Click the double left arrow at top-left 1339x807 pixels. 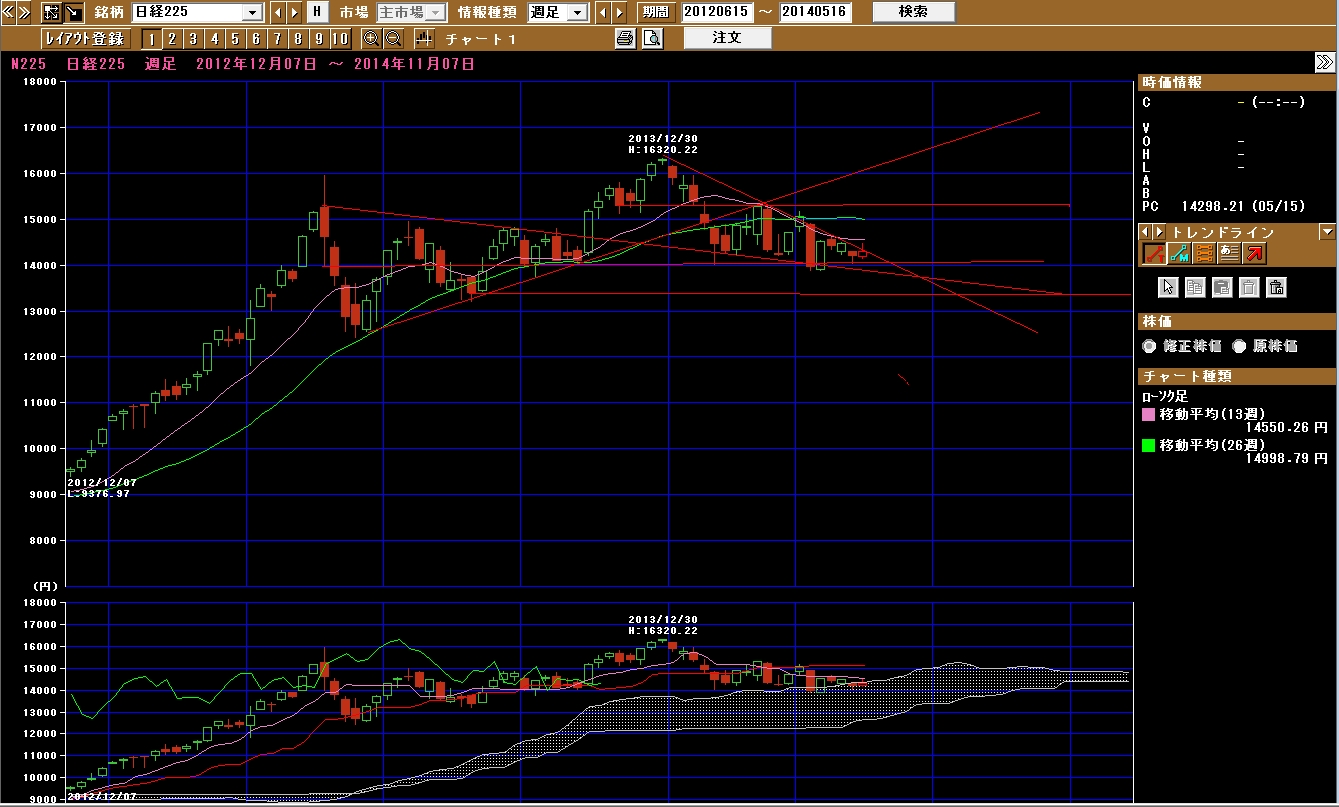click(x=9, y=12)
